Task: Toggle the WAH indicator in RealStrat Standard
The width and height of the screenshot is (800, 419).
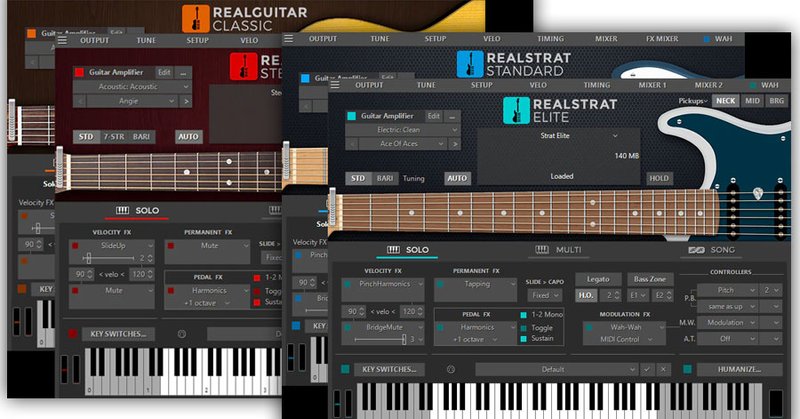Action: pyautogui.click(x=707, y=39)
